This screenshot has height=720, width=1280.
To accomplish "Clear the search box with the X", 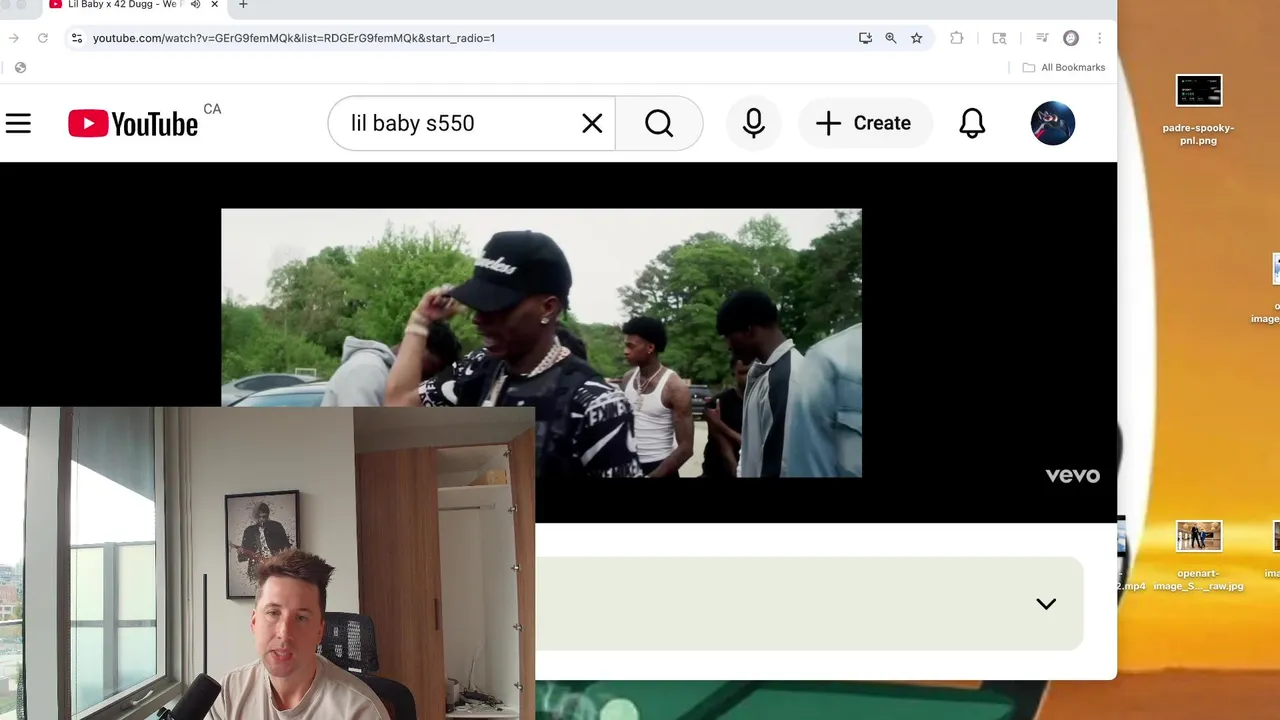I will click(x=592, y=123).
